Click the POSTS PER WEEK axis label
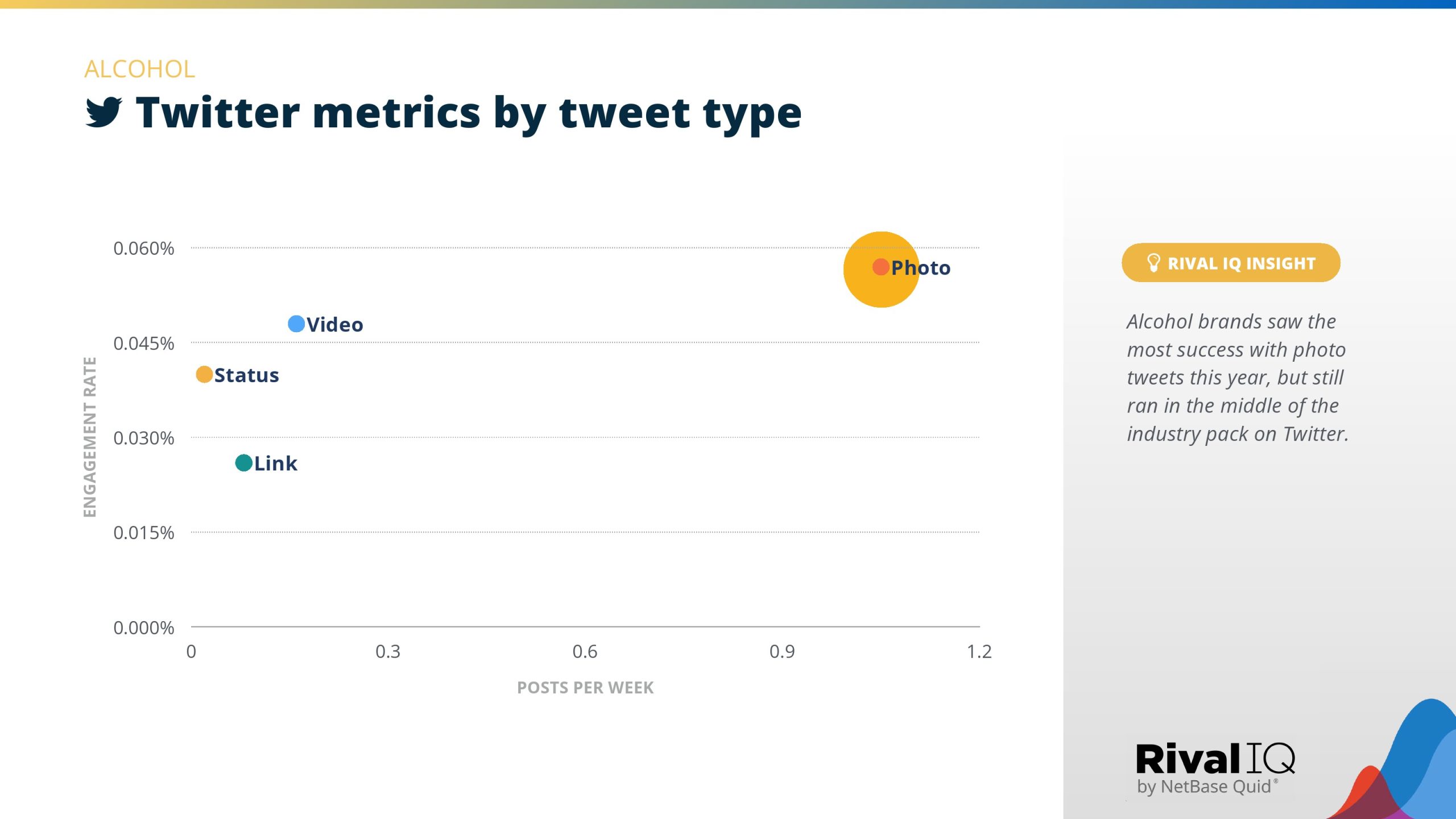 click(x=585, y=688)
